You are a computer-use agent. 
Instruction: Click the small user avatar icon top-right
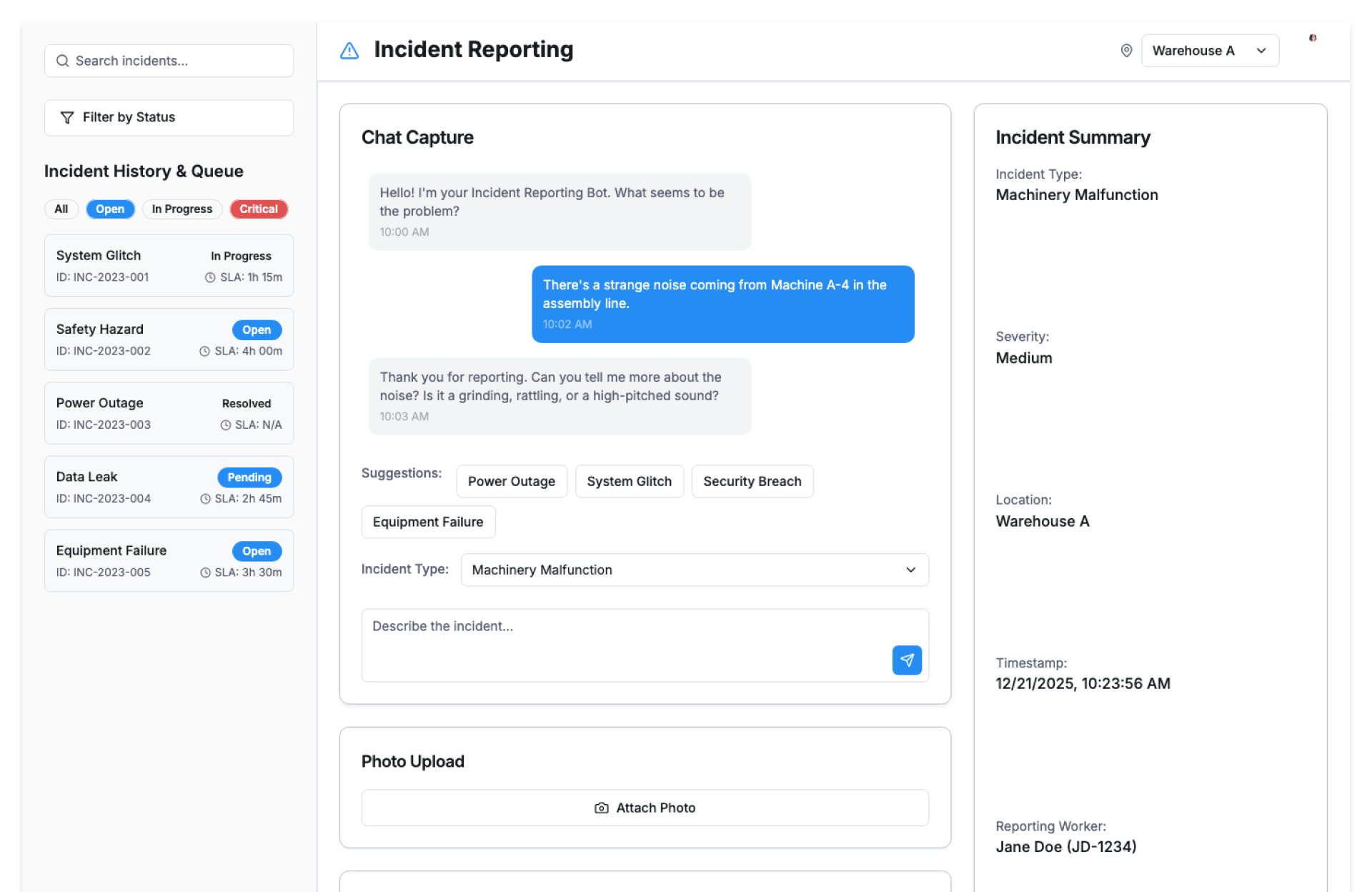pyautogui.click(x=1312, y=38)
